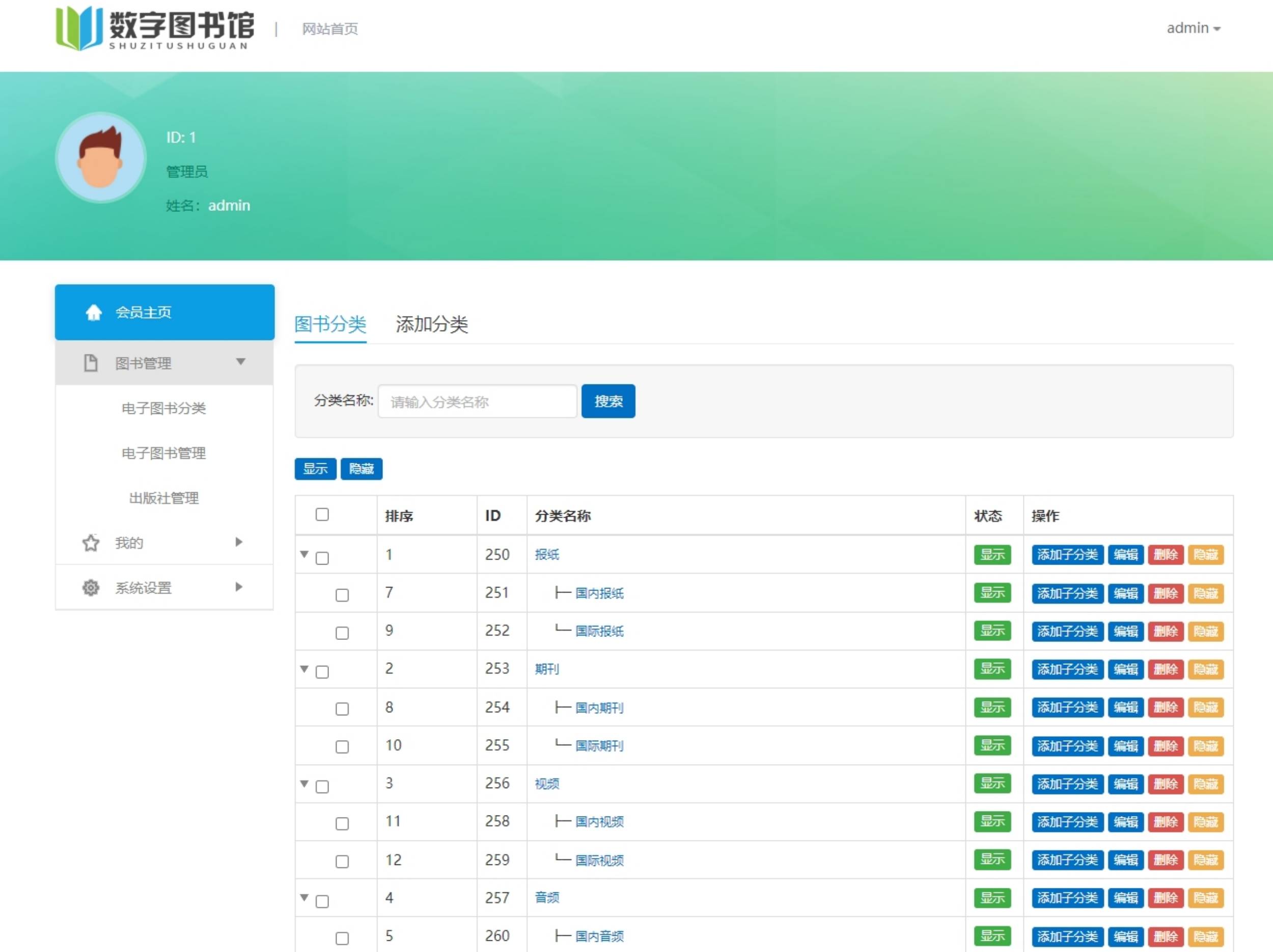Open 电子图书管理 in sidebar menu
This screenshot has height=952, width=1273.
tap(163, 453)
